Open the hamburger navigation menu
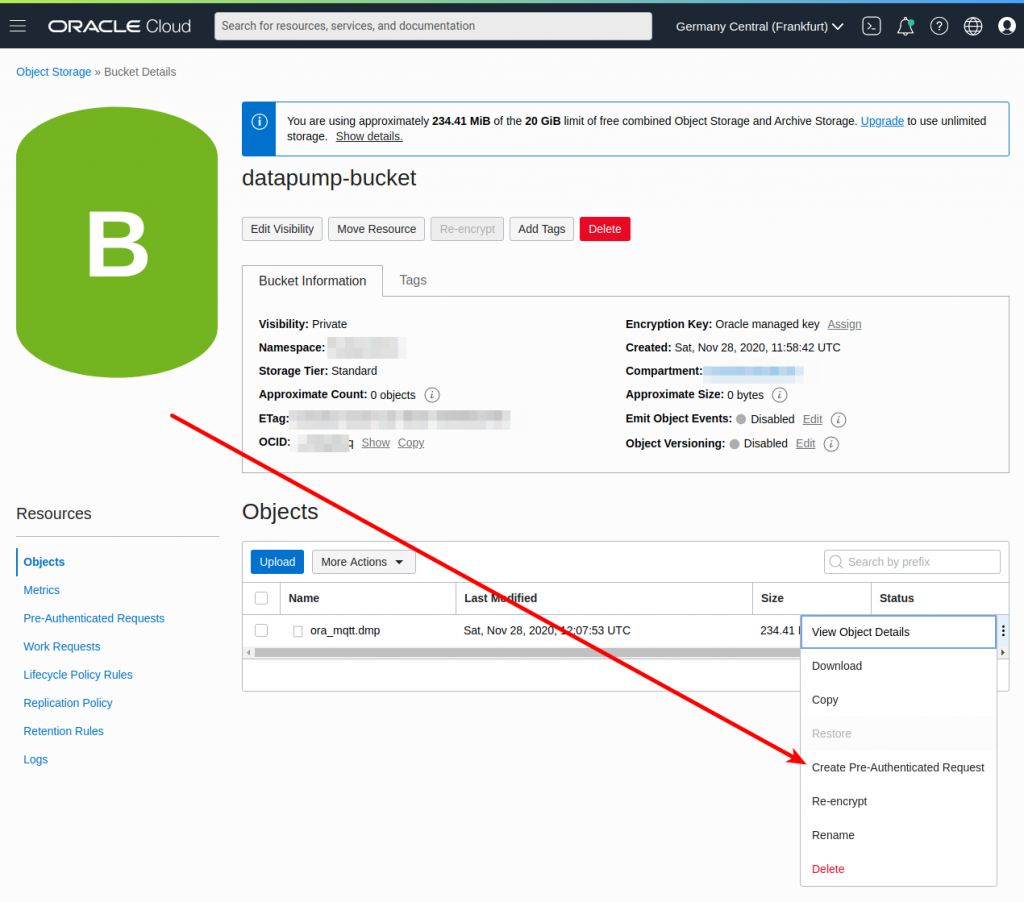The width and height of the screenshot is (1024, 902). point(18,26)
